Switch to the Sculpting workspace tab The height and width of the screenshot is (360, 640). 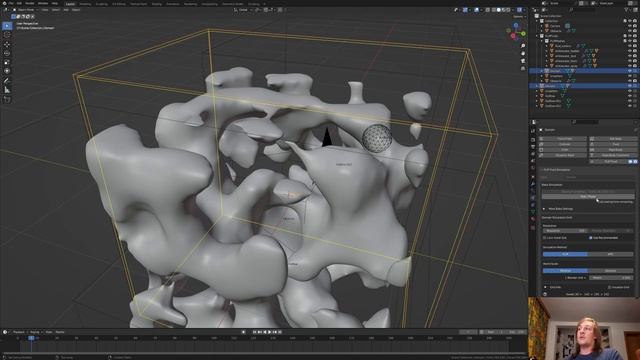[x=101, y=4]
